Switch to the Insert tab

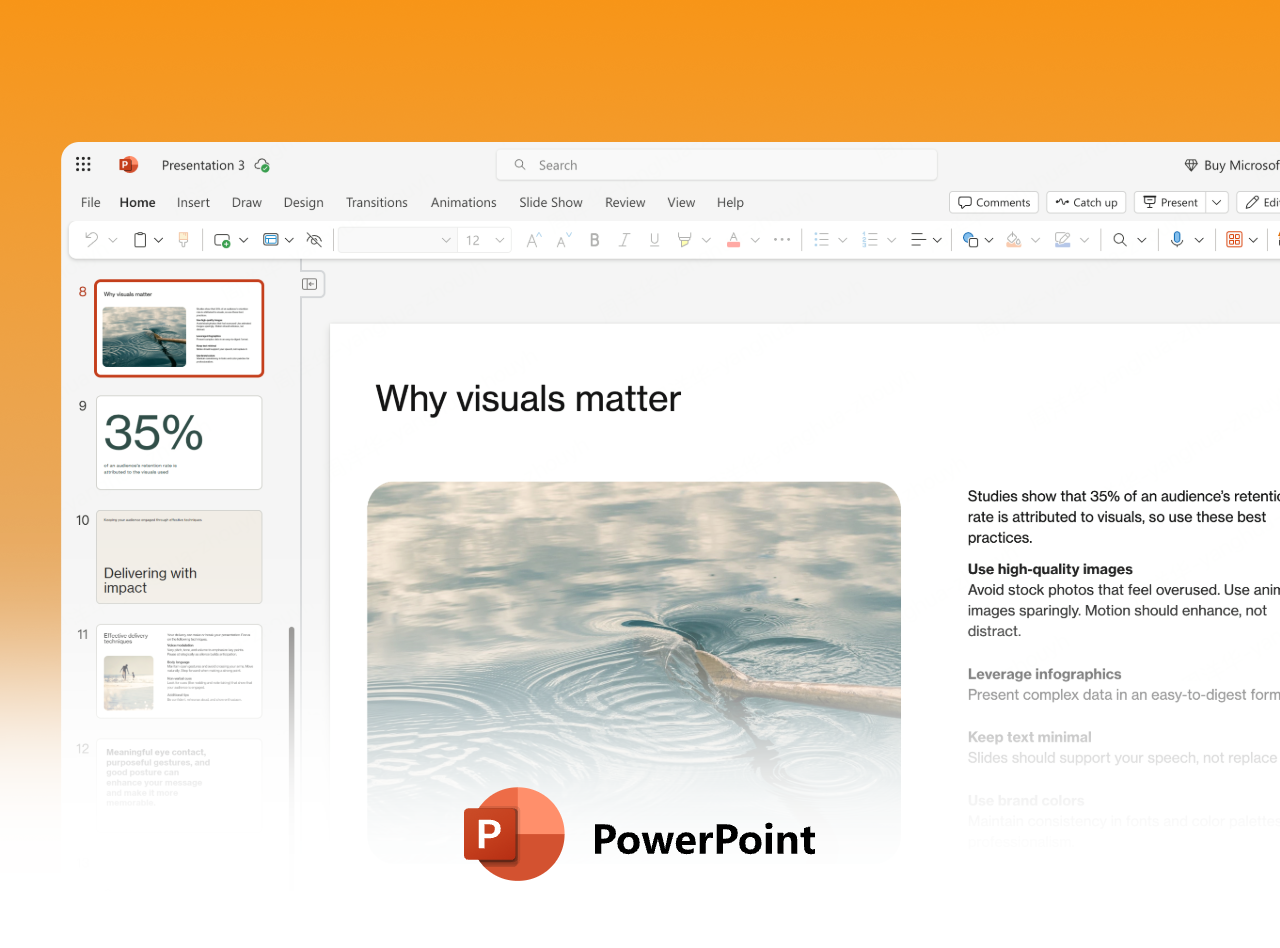tap(193, 202)
